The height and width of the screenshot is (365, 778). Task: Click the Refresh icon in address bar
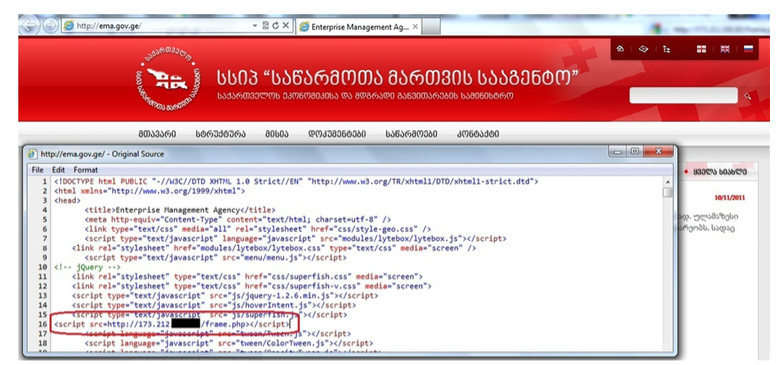point(275,26)
